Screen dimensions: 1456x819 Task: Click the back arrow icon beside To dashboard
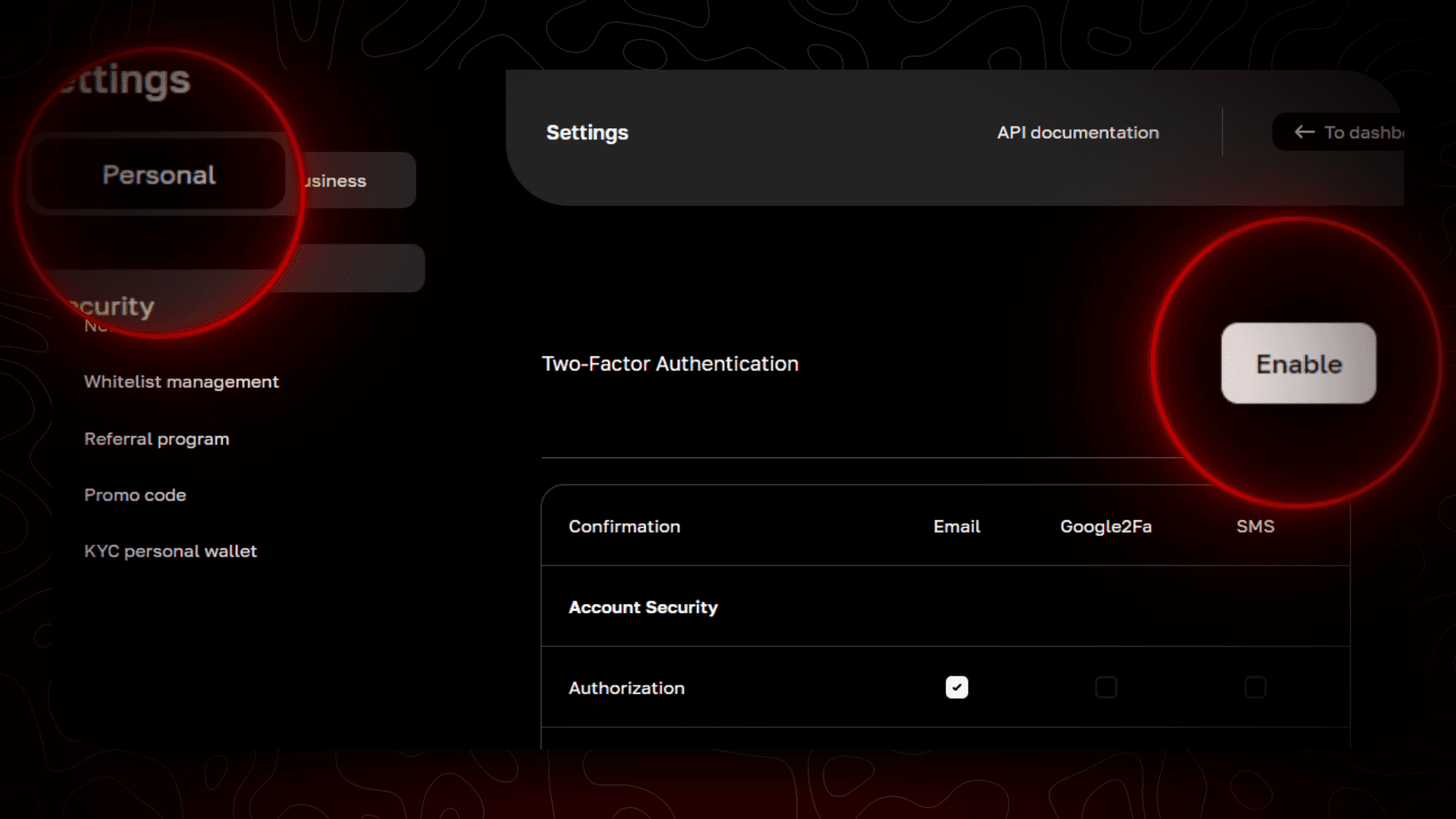coord(1304,132)
